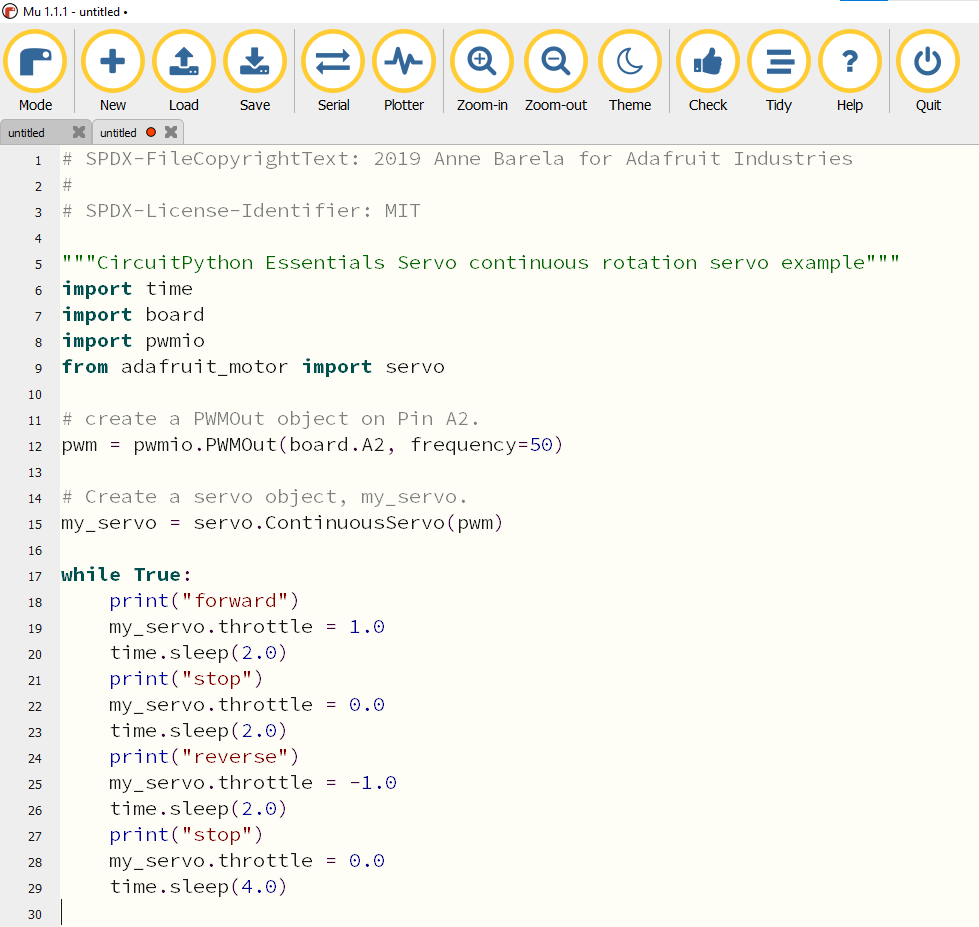Screen dimensions: 979x927
Task: Click the pwmio.PWMOut(board.A2, frequency=50) line
Action: (x=312, y=445)
